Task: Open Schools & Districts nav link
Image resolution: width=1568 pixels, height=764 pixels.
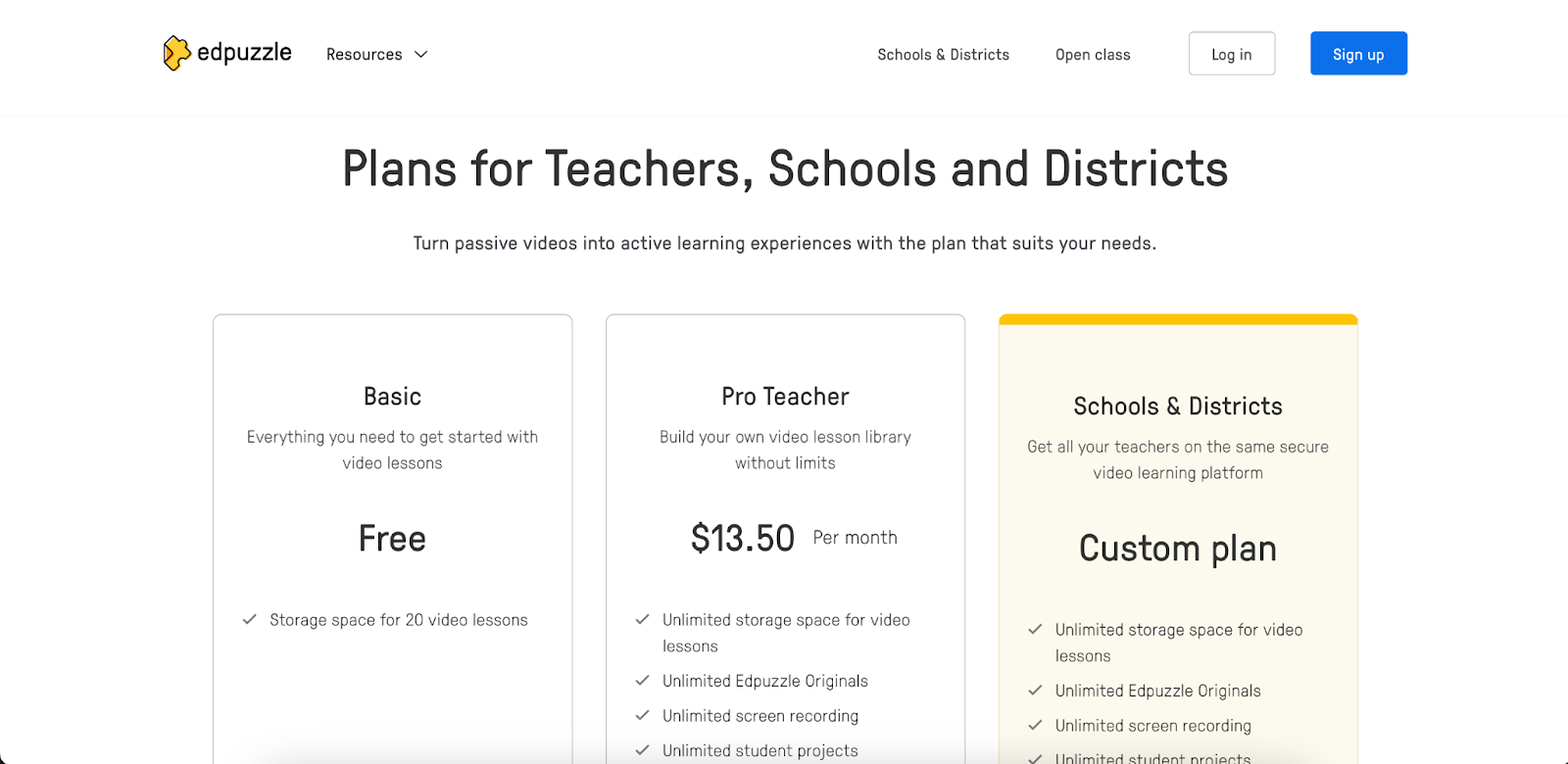Action: point(943,55)
